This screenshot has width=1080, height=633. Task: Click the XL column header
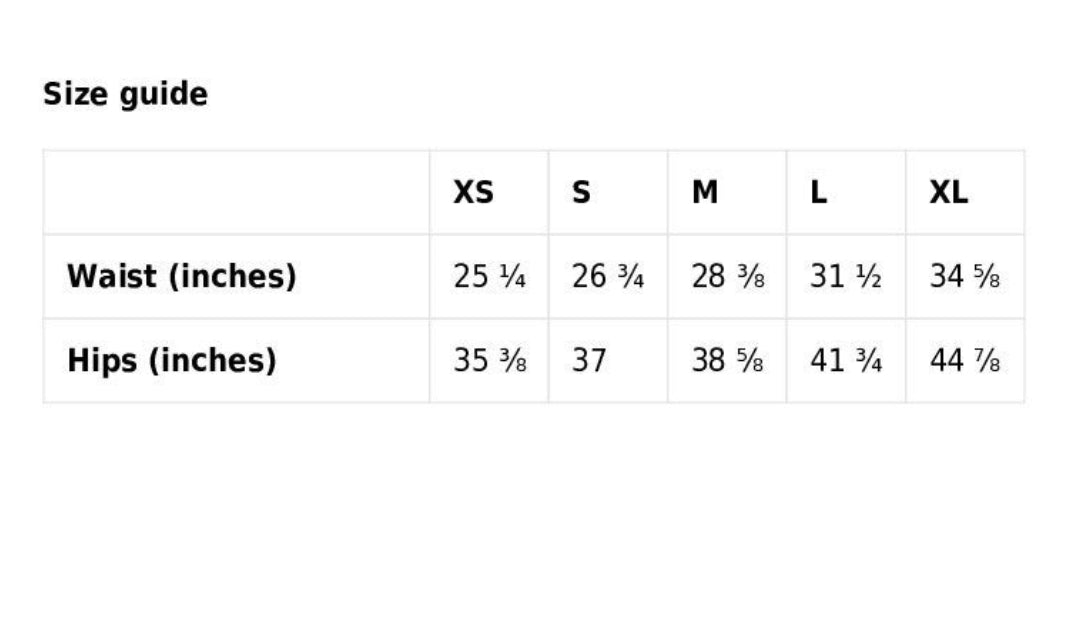[x=948, y=192]
